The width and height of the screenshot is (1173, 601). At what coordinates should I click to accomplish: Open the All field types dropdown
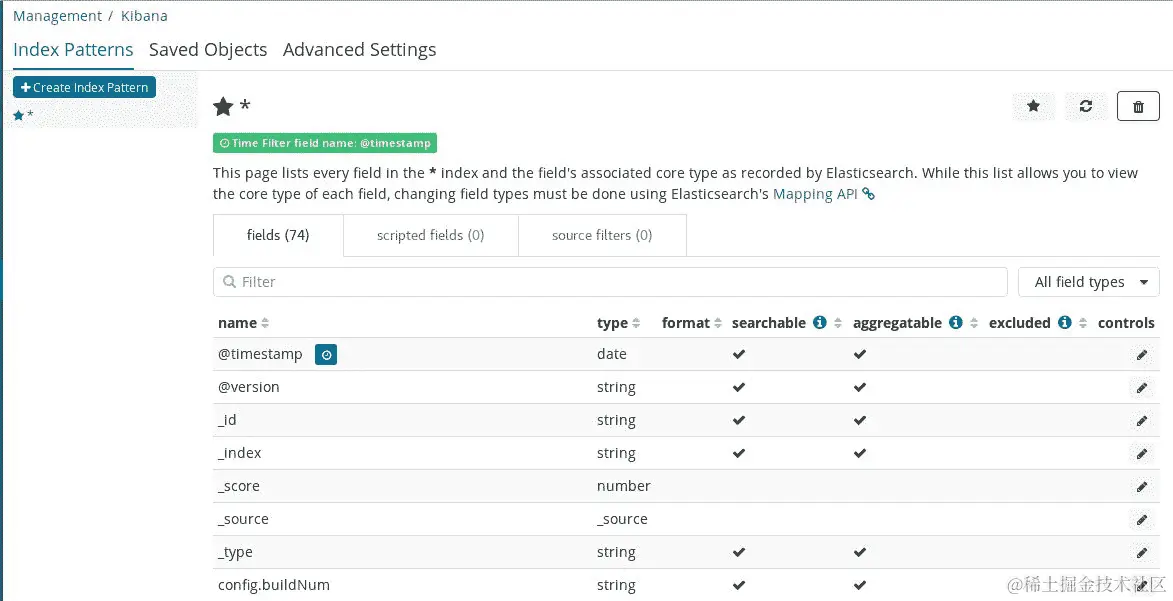click(1088, 282)
